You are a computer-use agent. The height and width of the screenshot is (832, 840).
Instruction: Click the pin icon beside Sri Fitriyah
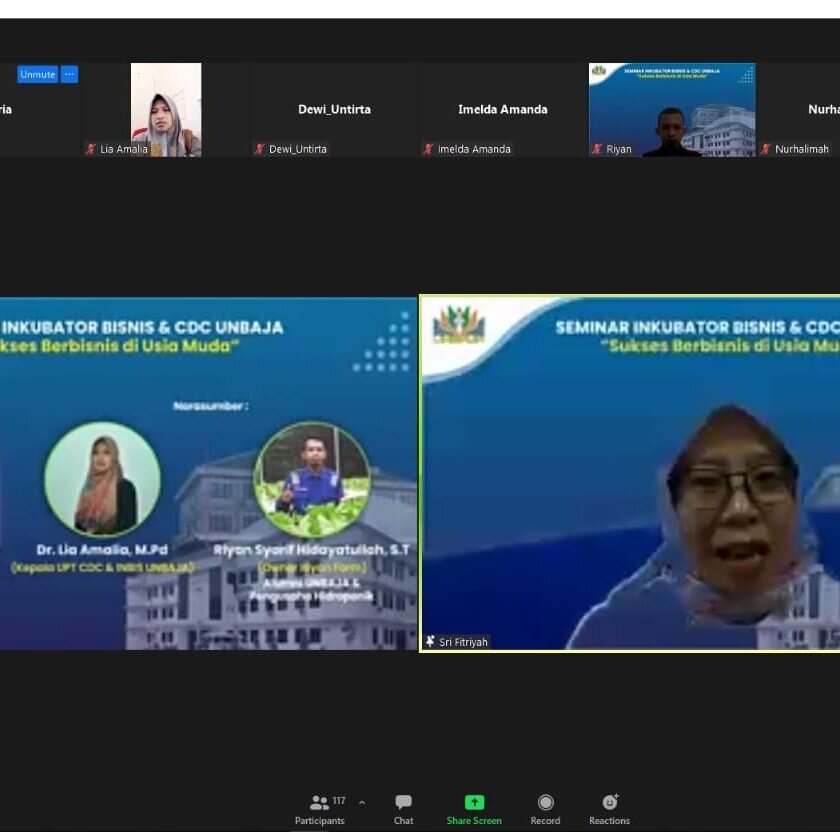pyautogui.click(x=430, y=642)
